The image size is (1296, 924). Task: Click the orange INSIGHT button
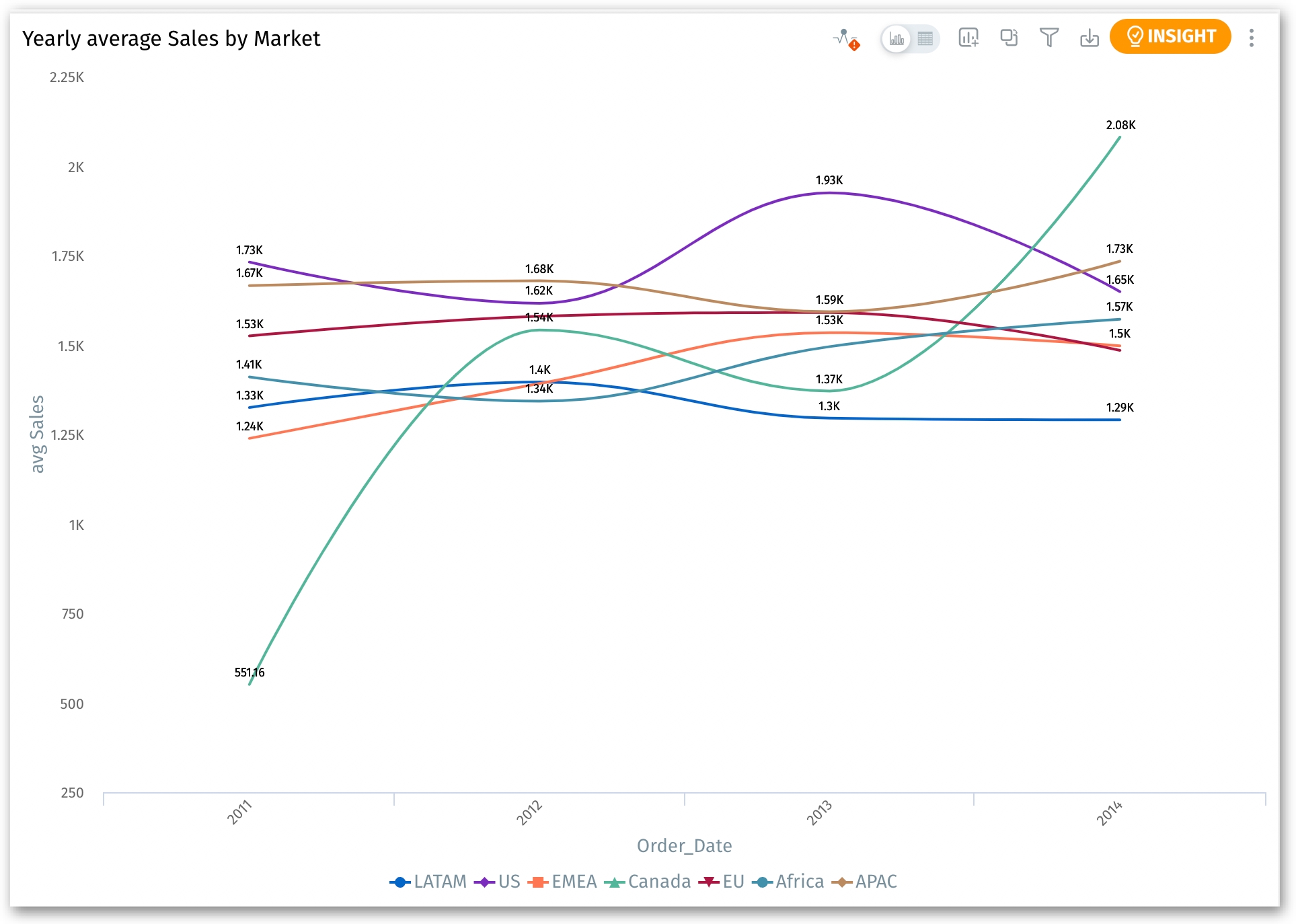pos(1170,36)
